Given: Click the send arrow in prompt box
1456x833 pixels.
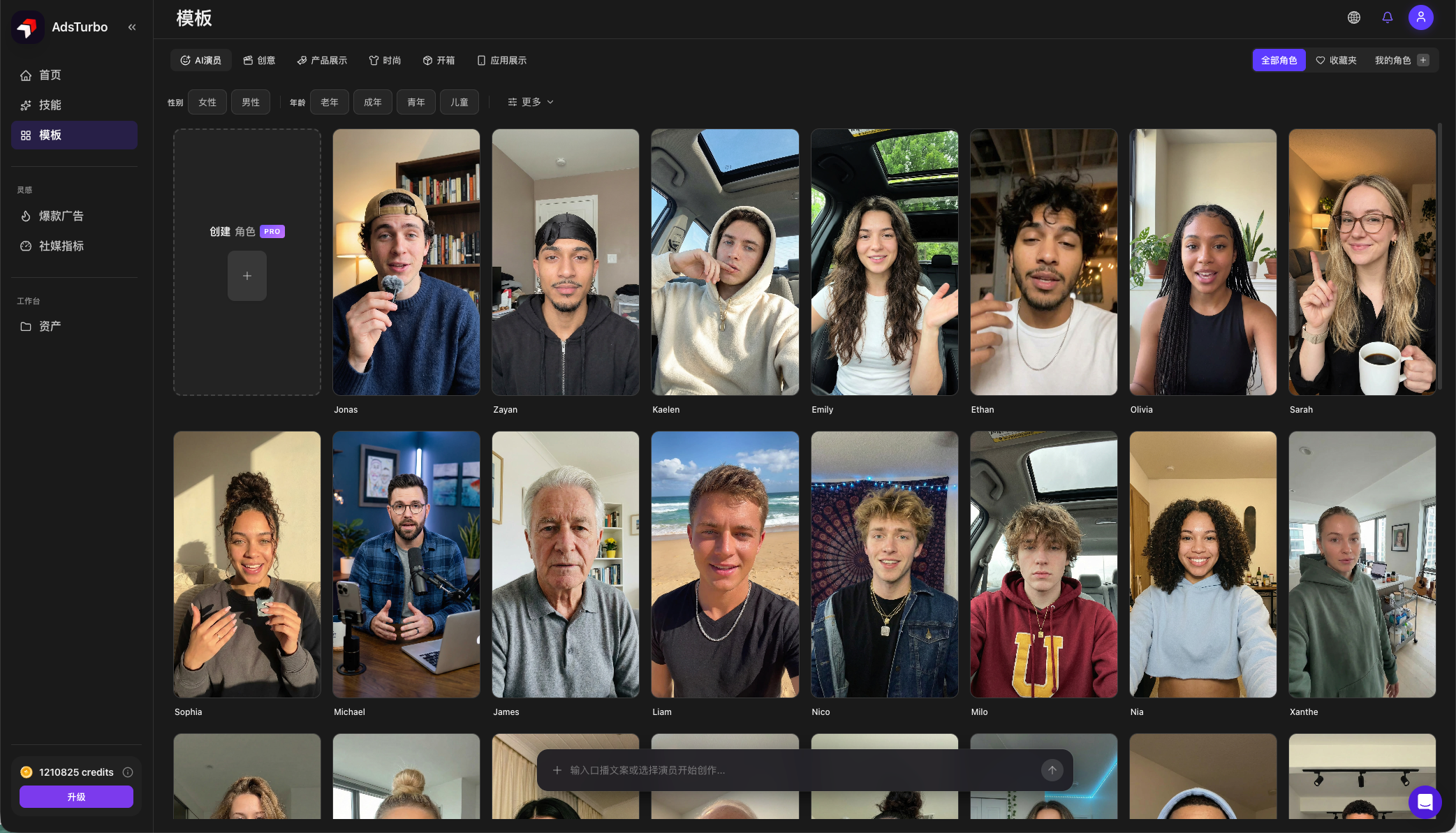Looking at the screenshot, I should click(x=1052, y=769).
